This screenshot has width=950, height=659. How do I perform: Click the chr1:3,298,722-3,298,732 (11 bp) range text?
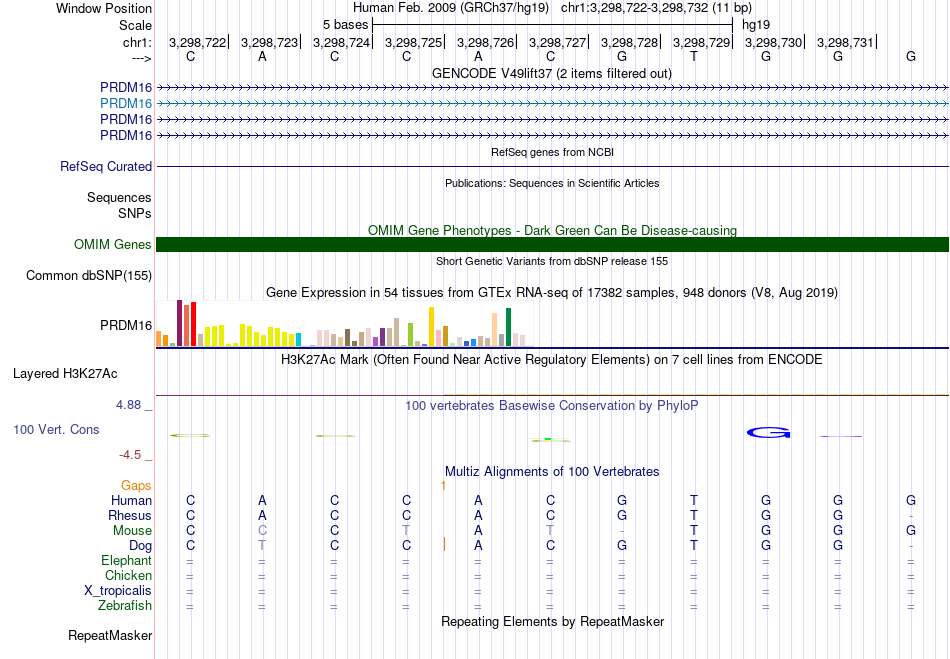pos(656,8)
